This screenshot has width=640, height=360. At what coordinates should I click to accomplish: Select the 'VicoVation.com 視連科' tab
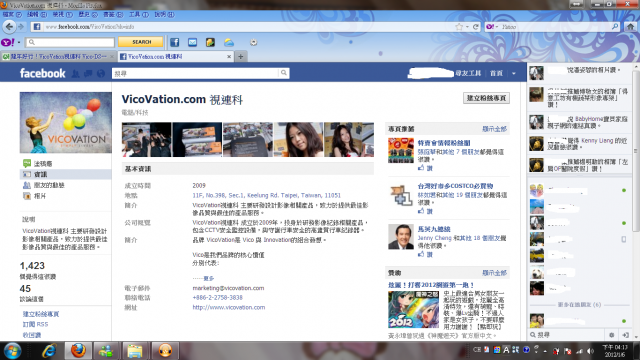tap(176, 57)
